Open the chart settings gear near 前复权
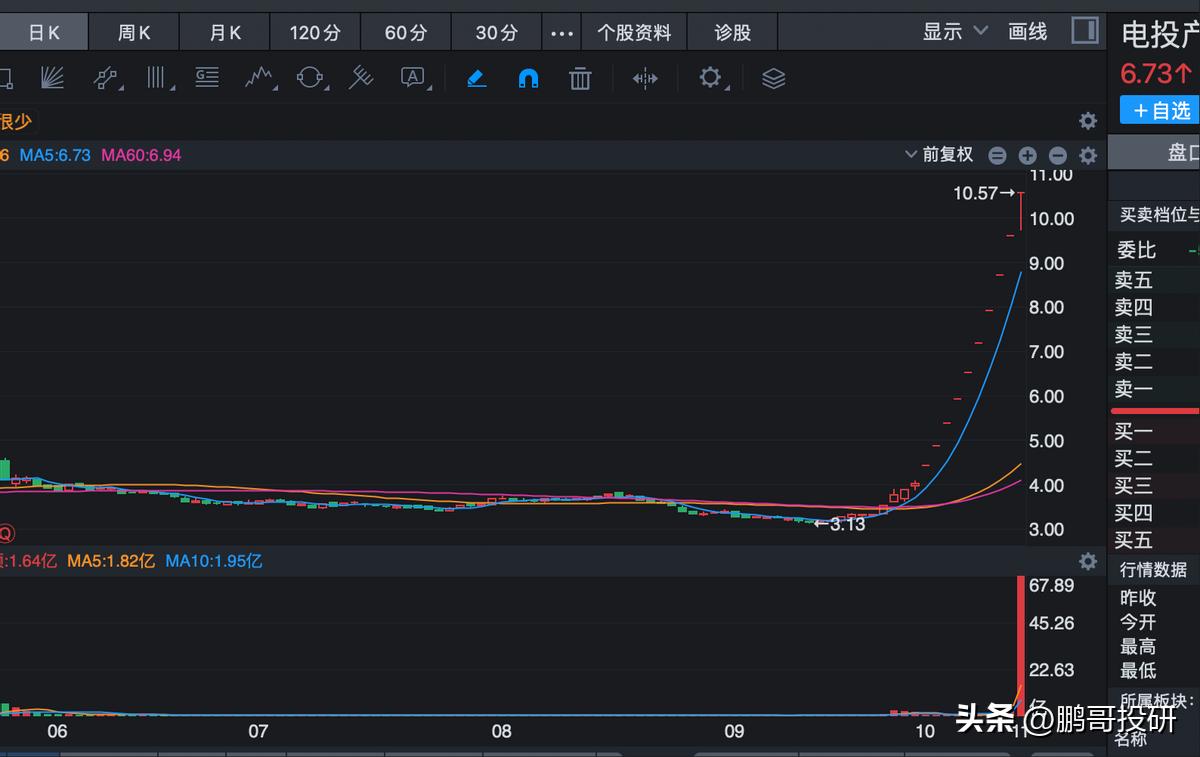The height and width of the screenshot is (757, 1200). pos(1088,155)
